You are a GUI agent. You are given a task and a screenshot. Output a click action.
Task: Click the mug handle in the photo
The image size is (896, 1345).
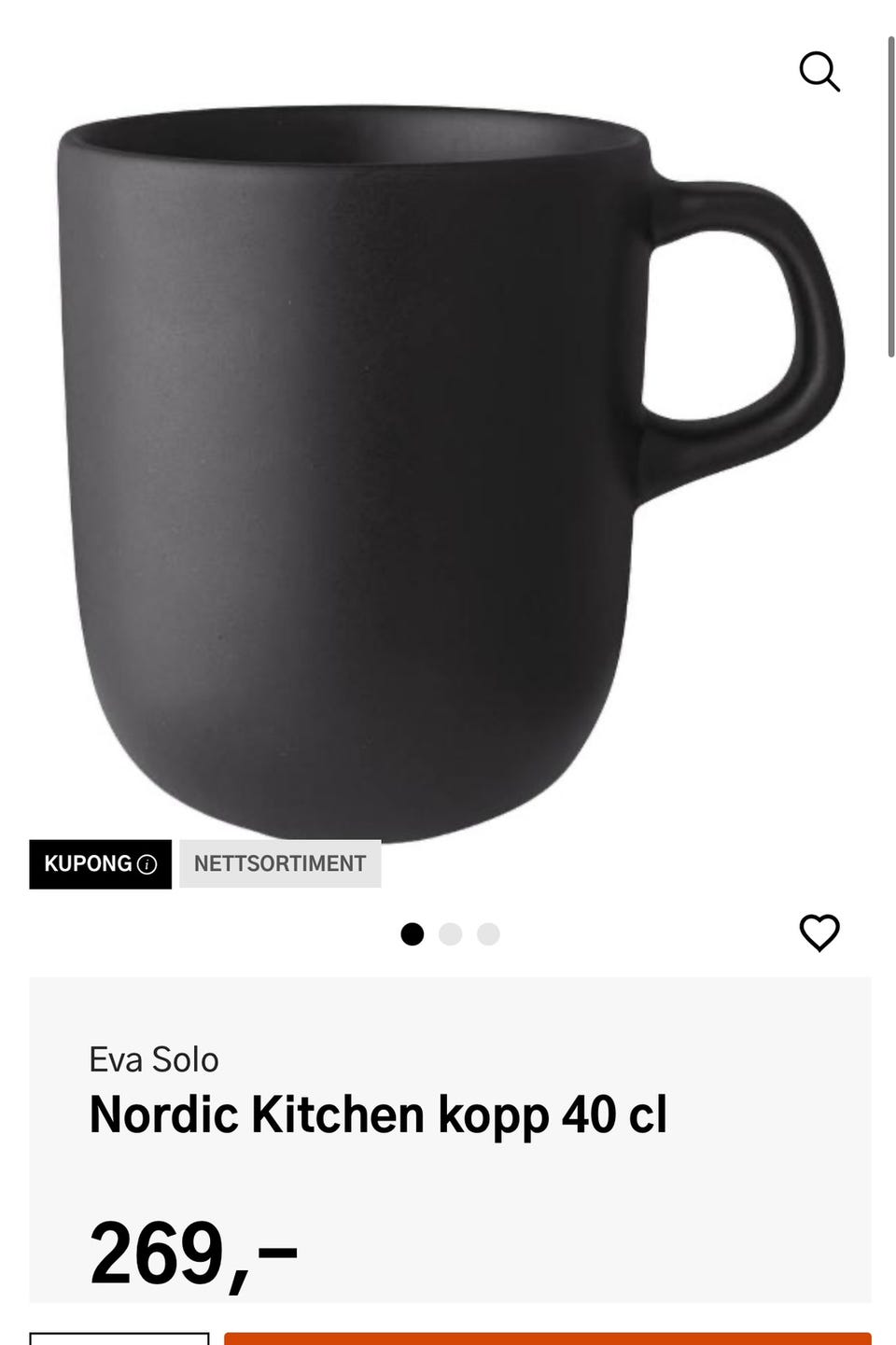click(x=747, y=327)
